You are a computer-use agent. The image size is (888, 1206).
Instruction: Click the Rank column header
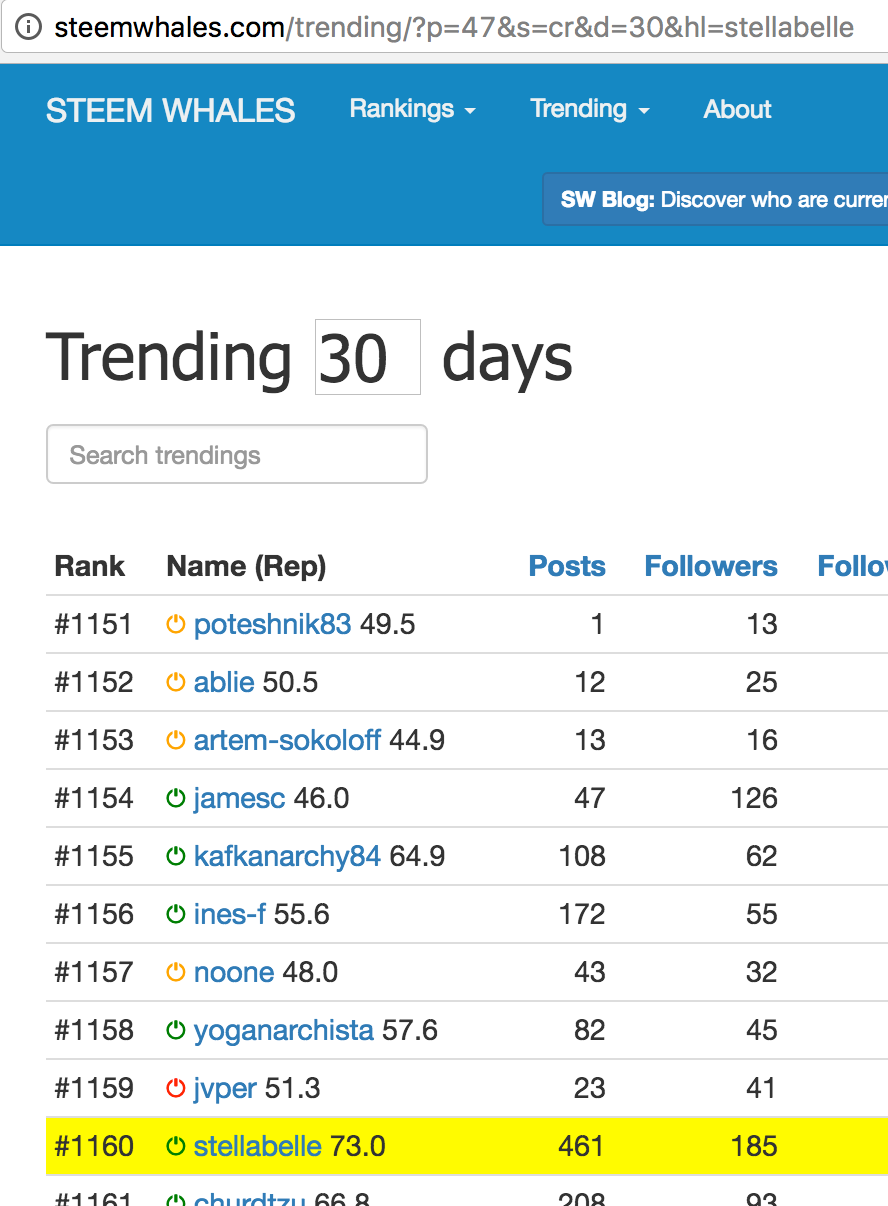pyautogui.click(x=90, y=566)
